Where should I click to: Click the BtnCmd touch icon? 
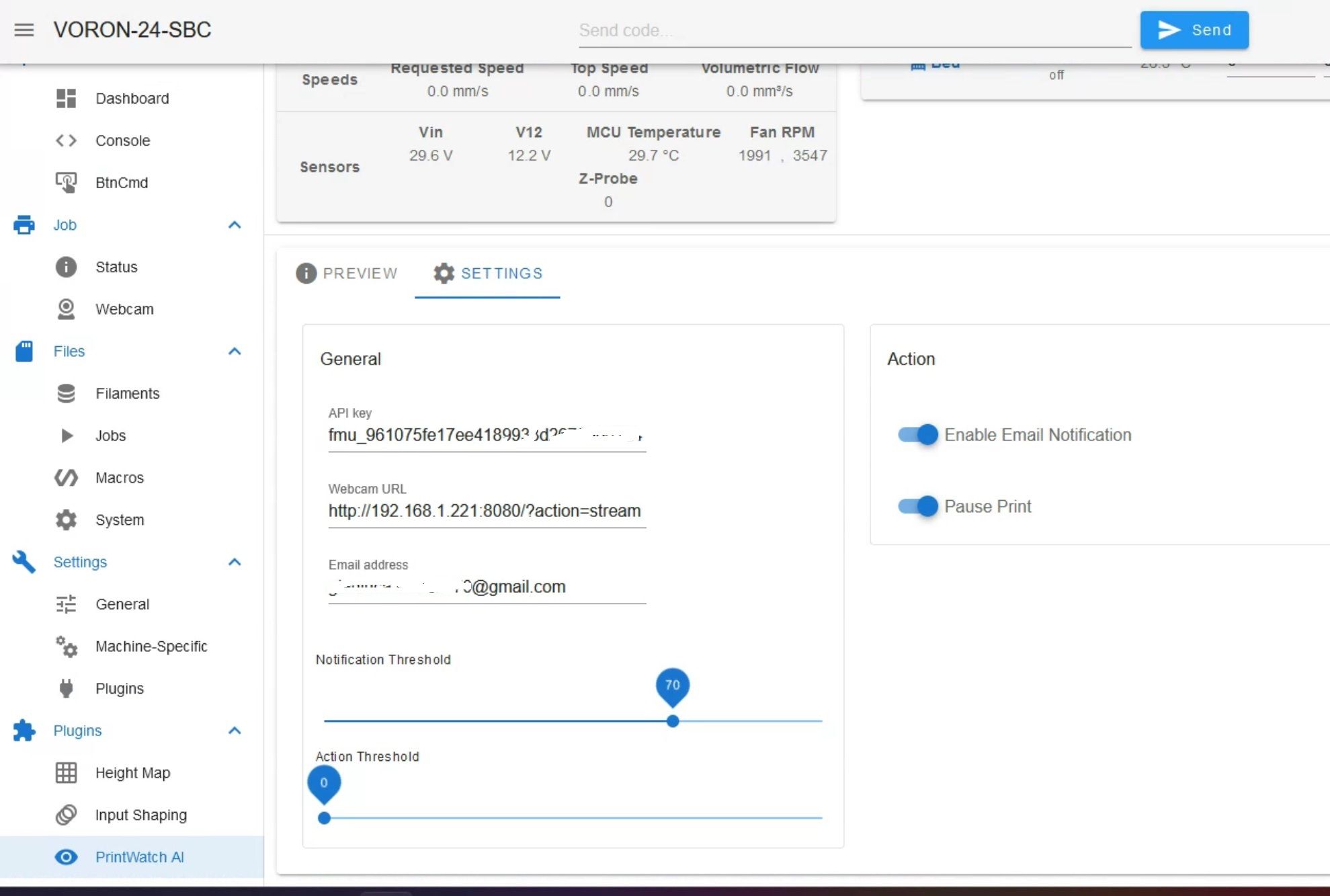pyautogui.click(x=66, y=182)
